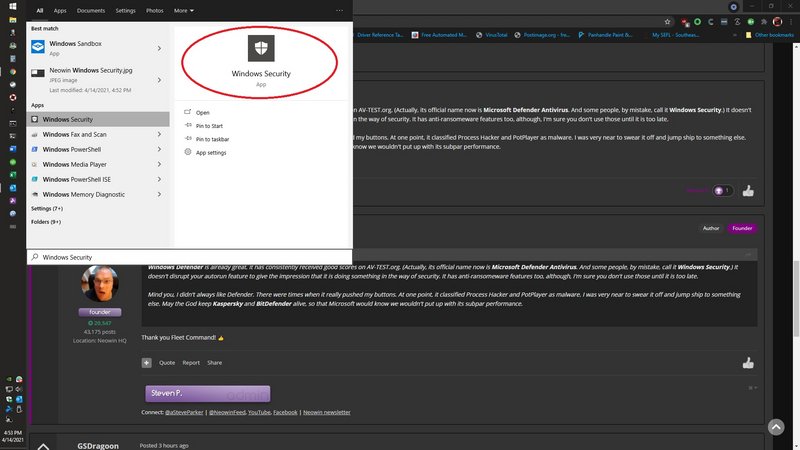Expand Windows Media Player arrow

point(159,164)
